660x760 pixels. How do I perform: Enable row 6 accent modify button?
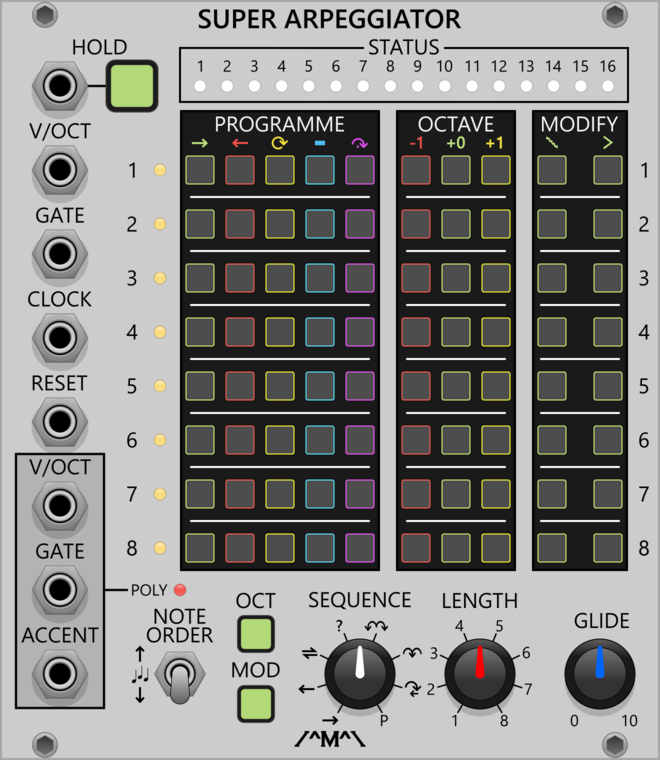click(608, 440)
